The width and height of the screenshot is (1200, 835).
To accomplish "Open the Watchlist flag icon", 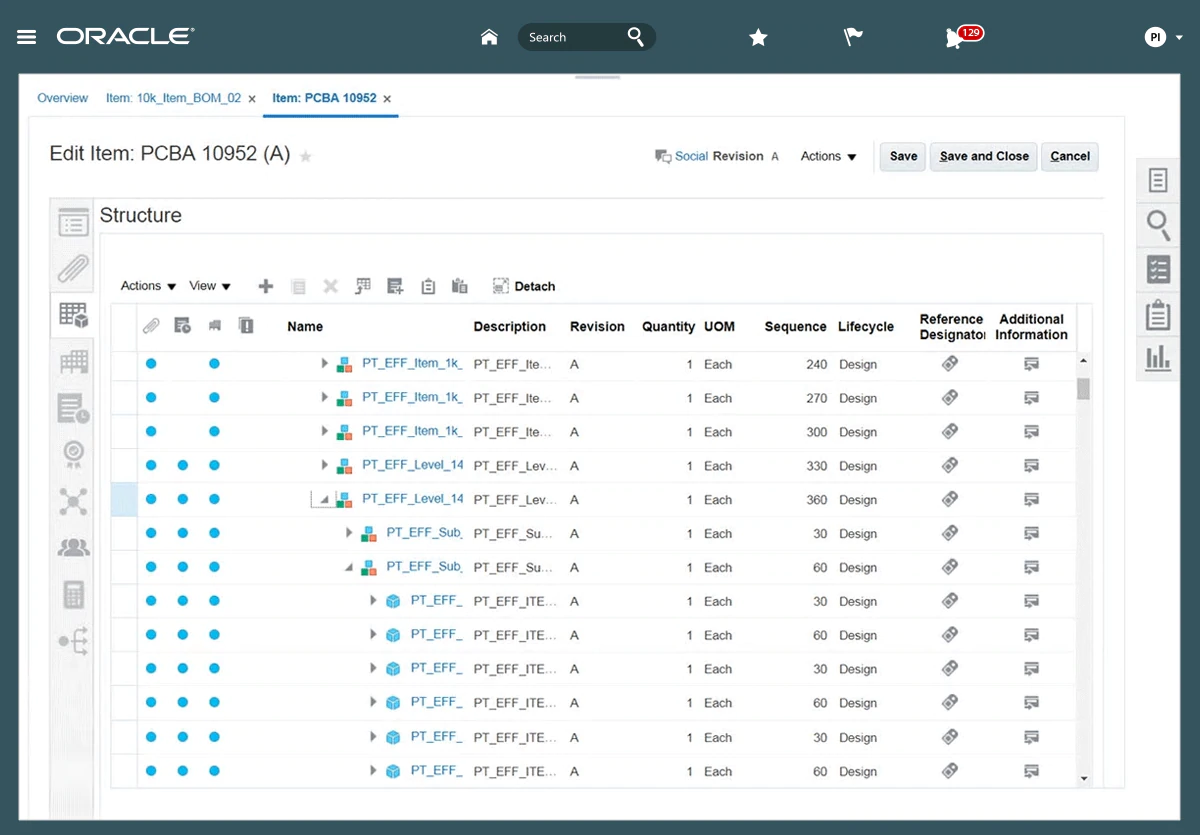I will click(853, 37).
